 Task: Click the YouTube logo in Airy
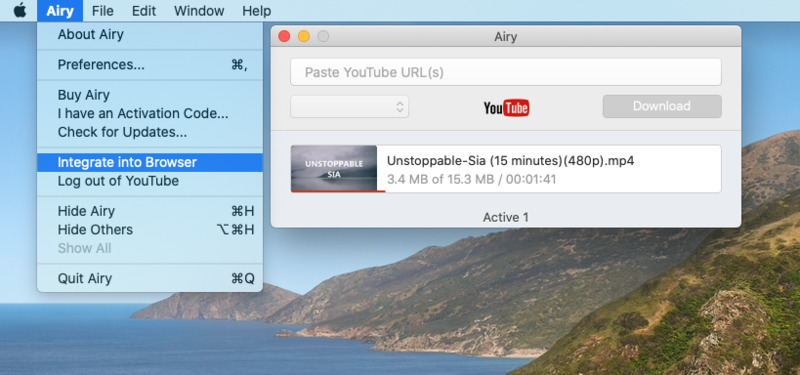point(506,108)
